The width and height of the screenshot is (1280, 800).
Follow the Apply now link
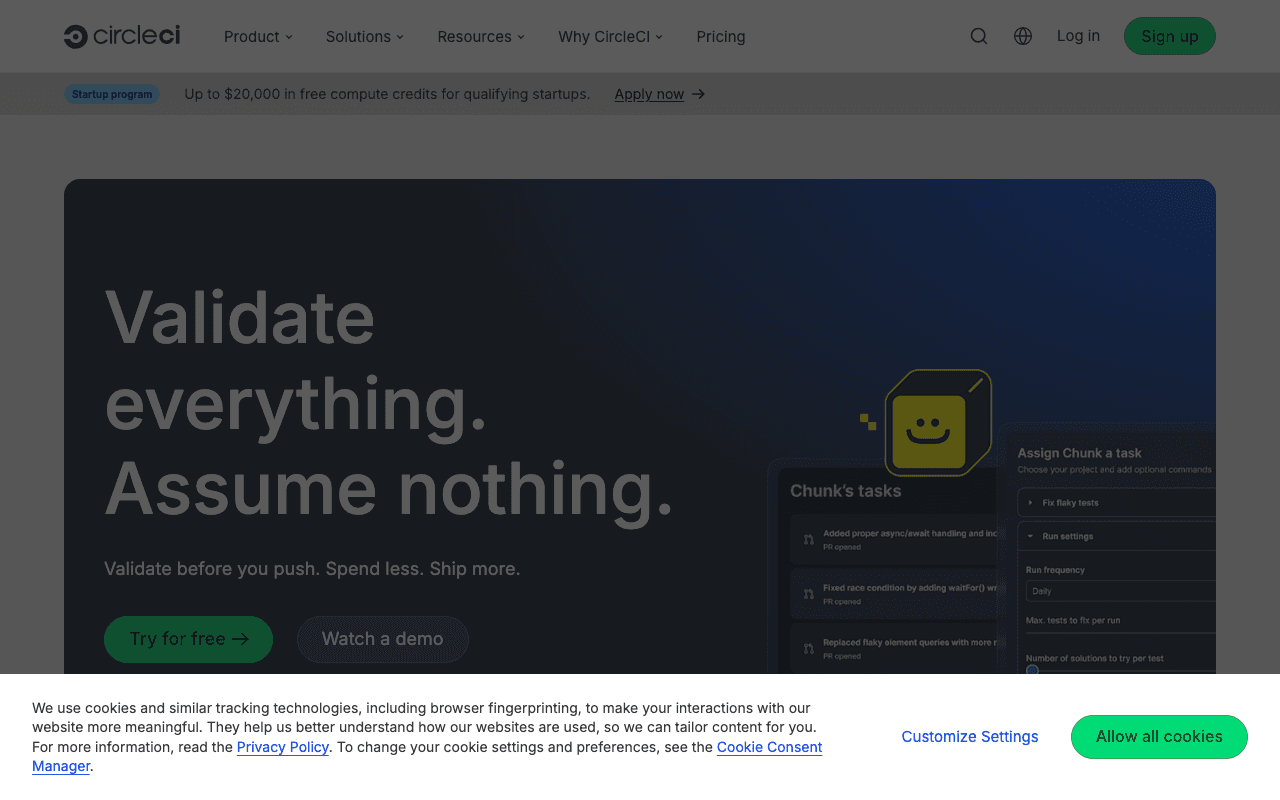pos(649,94)
